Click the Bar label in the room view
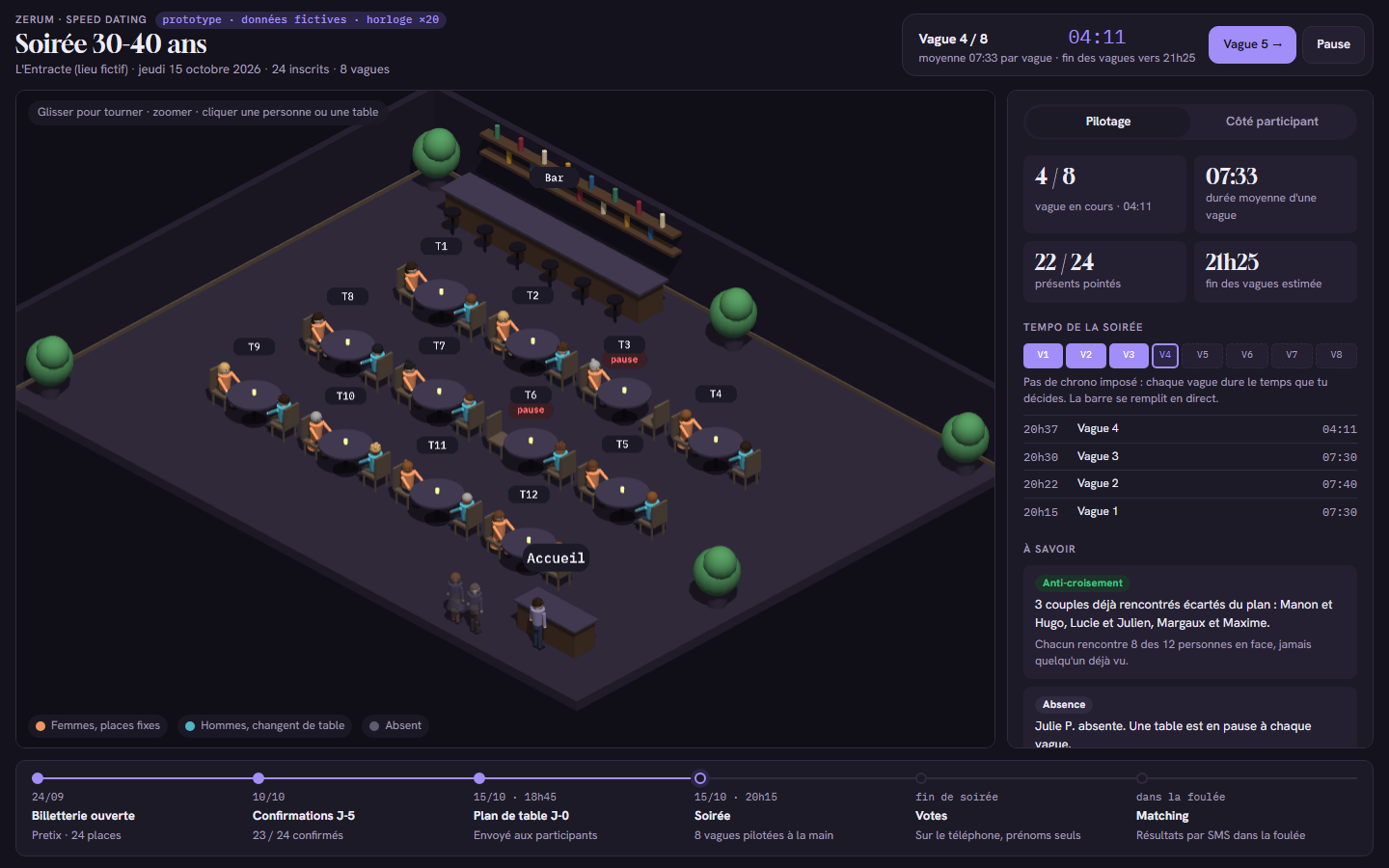This screenshot has width=1389, height=868. (x=554, y=178)
